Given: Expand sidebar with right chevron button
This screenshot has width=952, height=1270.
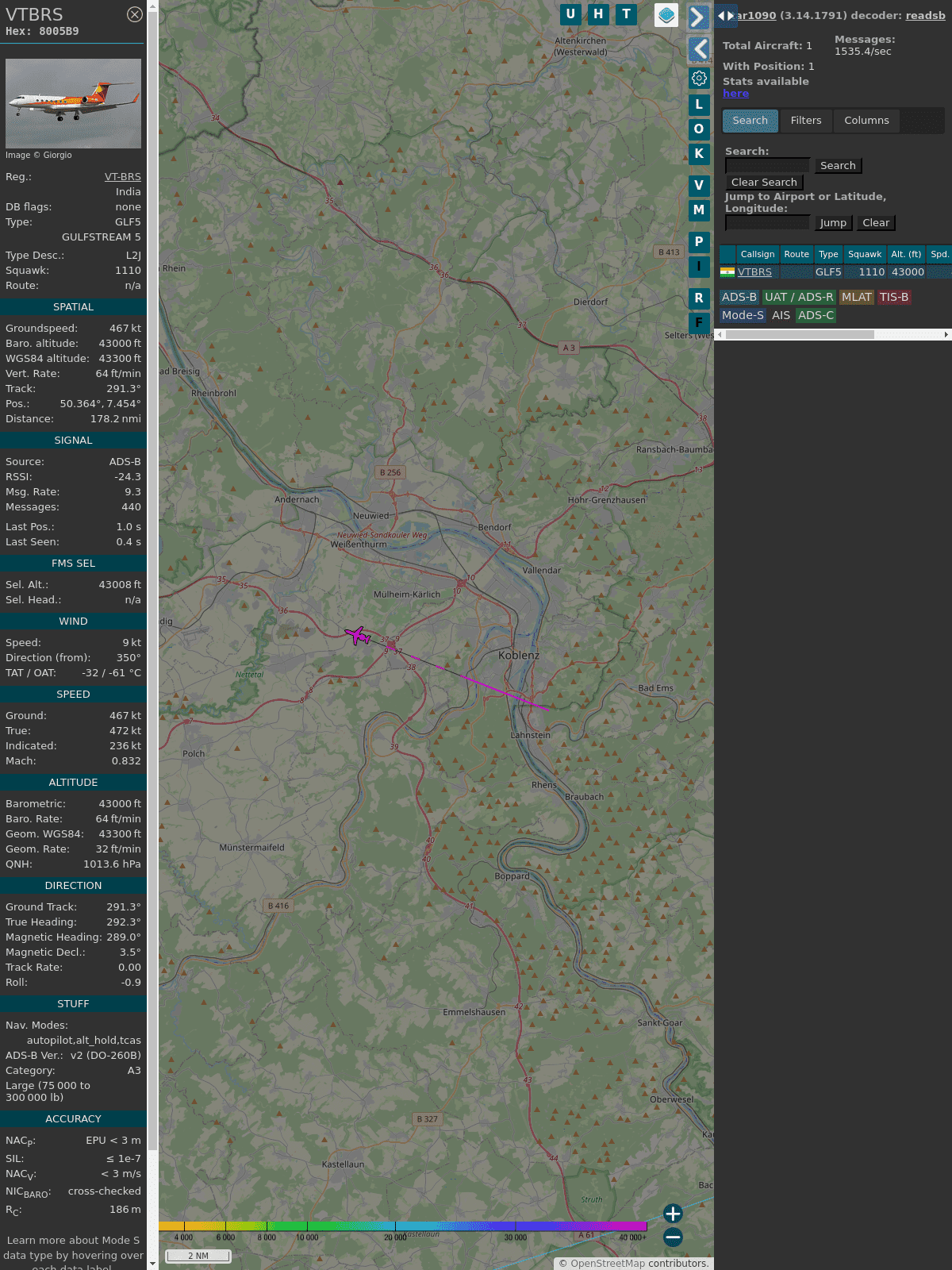Looking at the screenshot, I should (x=698, y=17).
